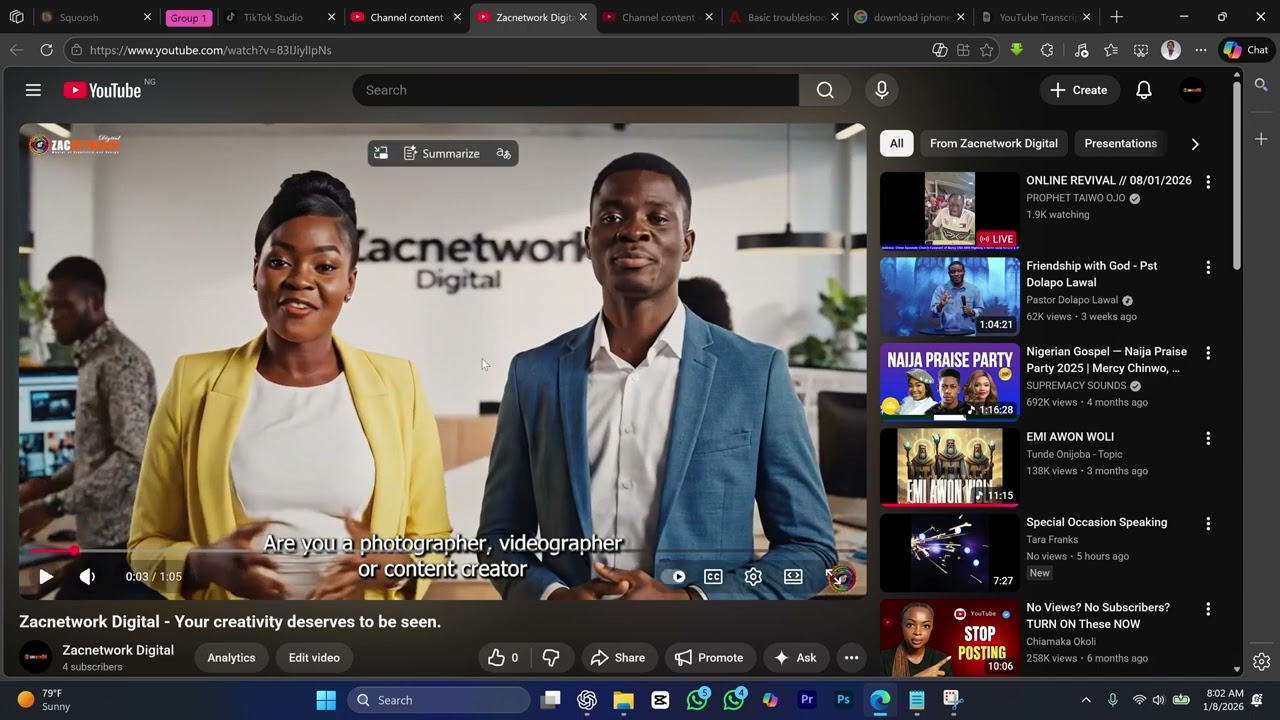Switch to theater mode

(x=793, y=577)
